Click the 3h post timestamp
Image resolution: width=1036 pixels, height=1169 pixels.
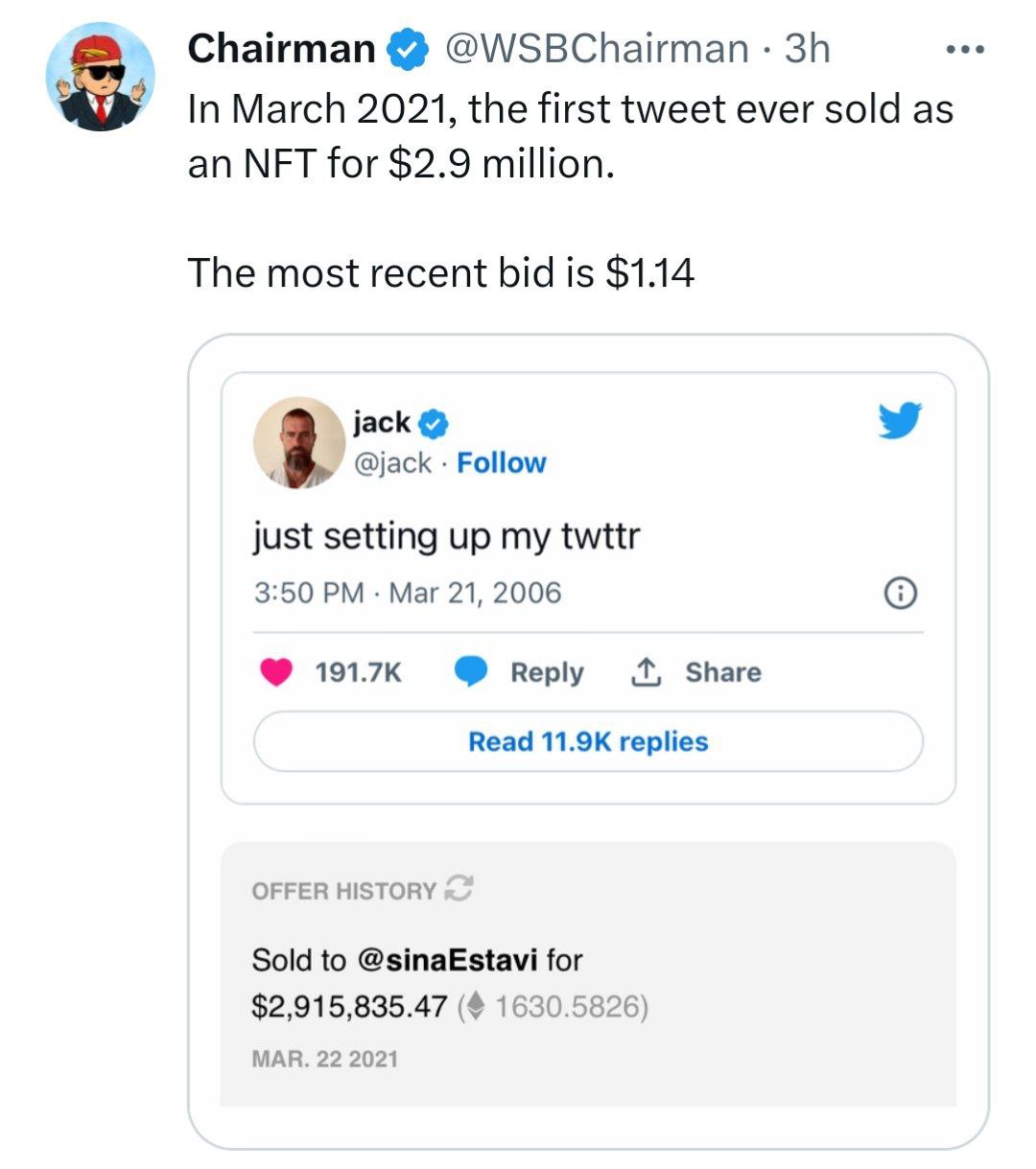click(x=807, y=50)
